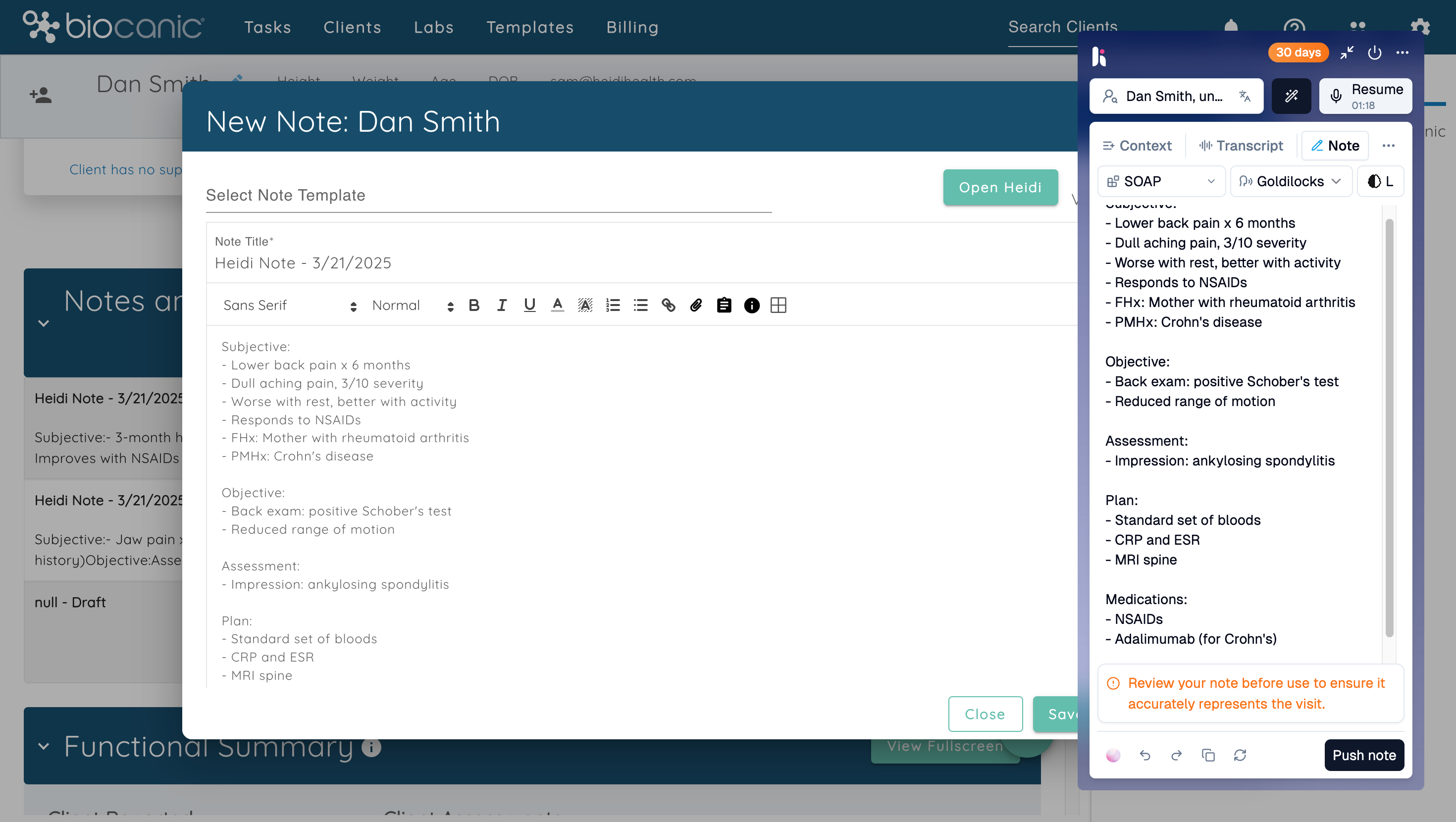
Task: Click the Functional Summary info icon
Action: coord(371,747)
